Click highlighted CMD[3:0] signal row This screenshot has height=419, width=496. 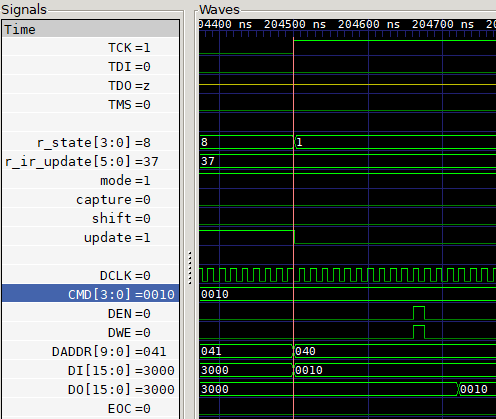point(91,295)
